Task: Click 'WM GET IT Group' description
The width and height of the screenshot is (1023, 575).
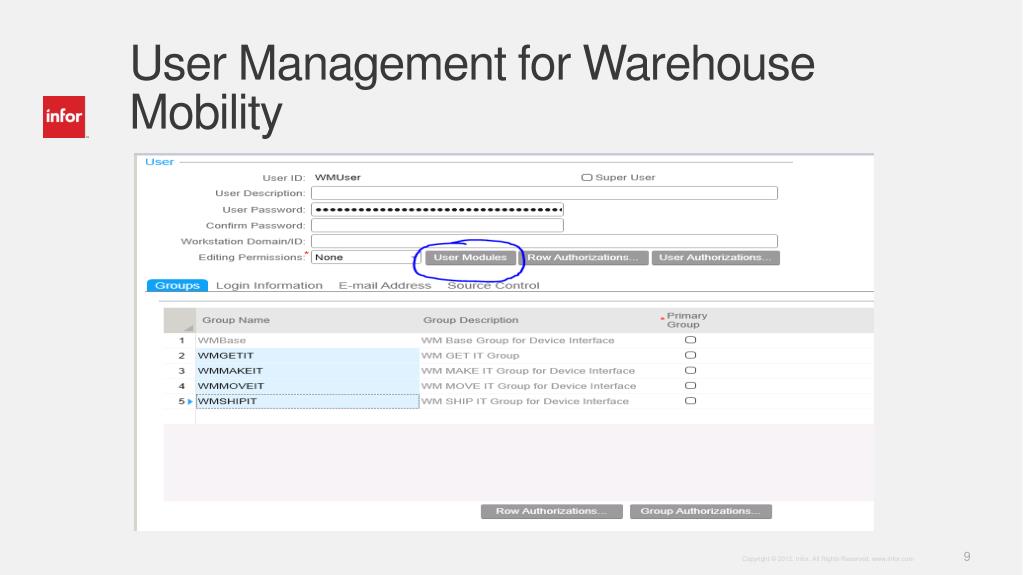Action: point(470,355)
